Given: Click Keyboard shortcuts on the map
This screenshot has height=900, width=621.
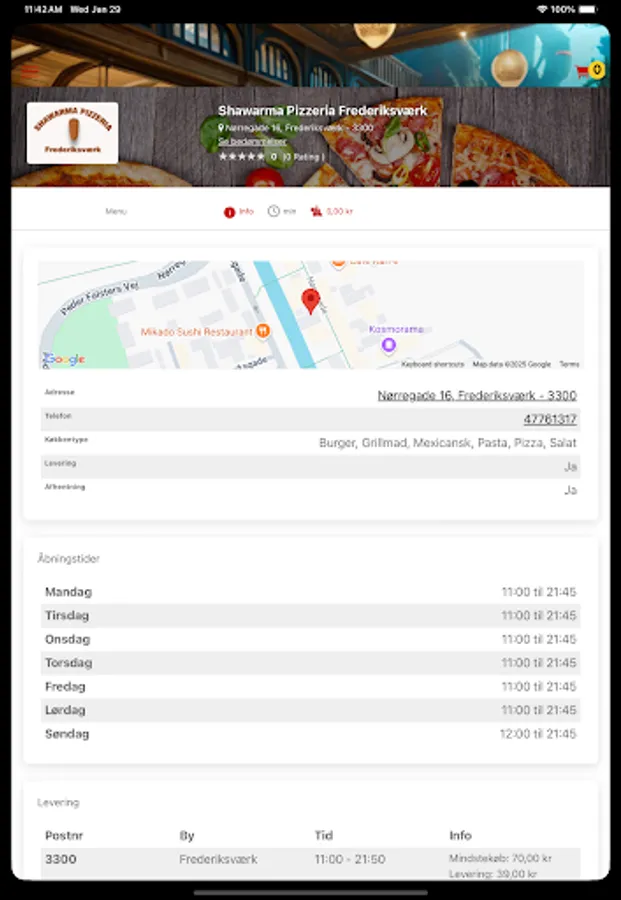Looking at the screenshot, I should click(433, 364).
